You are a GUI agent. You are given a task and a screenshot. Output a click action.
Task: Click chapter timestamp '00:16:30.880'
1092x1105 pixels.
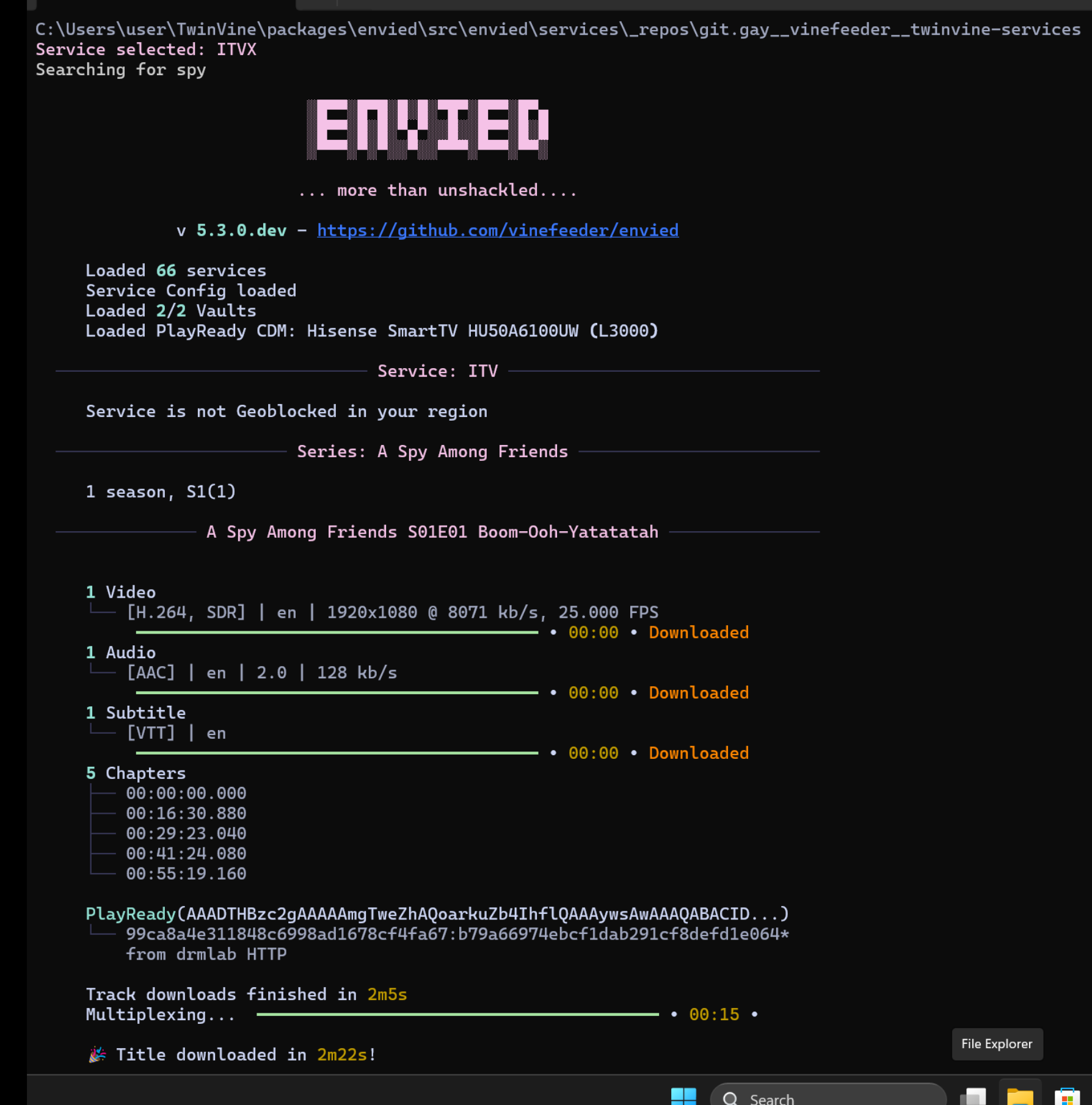coord(186,814)
